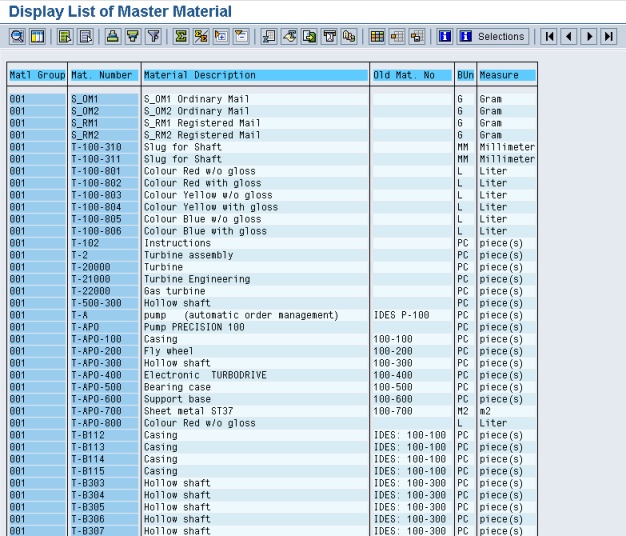The height and width of the screenshot is (536, 626).
Task: Go to the previous page arrow
Action: tap(569, 37)
